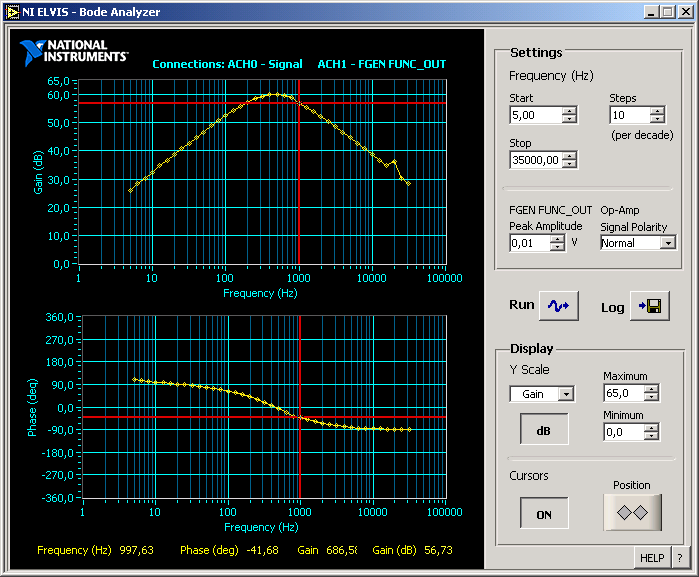Click the 360,0 top label on the phase axis
The width and height of the screenshot is (699, 577).
[59, 317]
